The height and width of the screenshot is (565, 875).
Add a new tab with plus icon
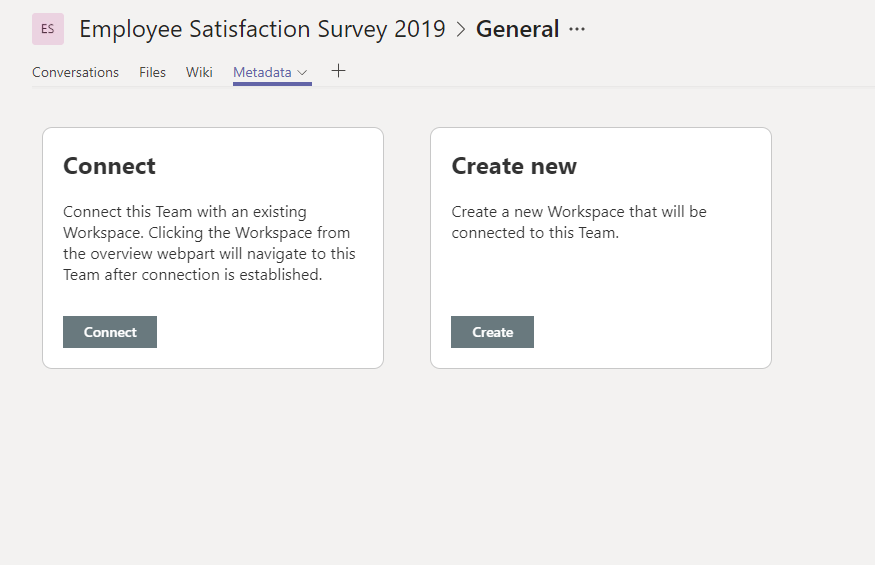[x=338, y=71]
